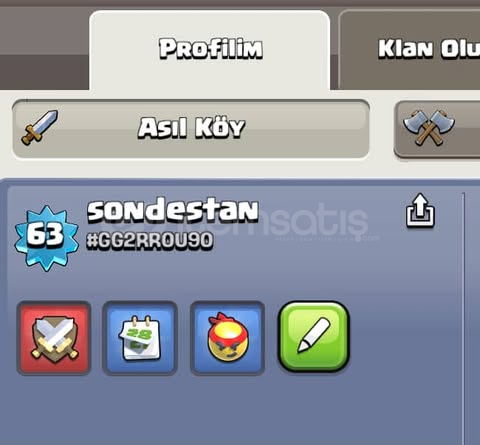Click the sword icon beside Asıl Köy
Screen dimensions: 480x445
(x=39, y=127)
